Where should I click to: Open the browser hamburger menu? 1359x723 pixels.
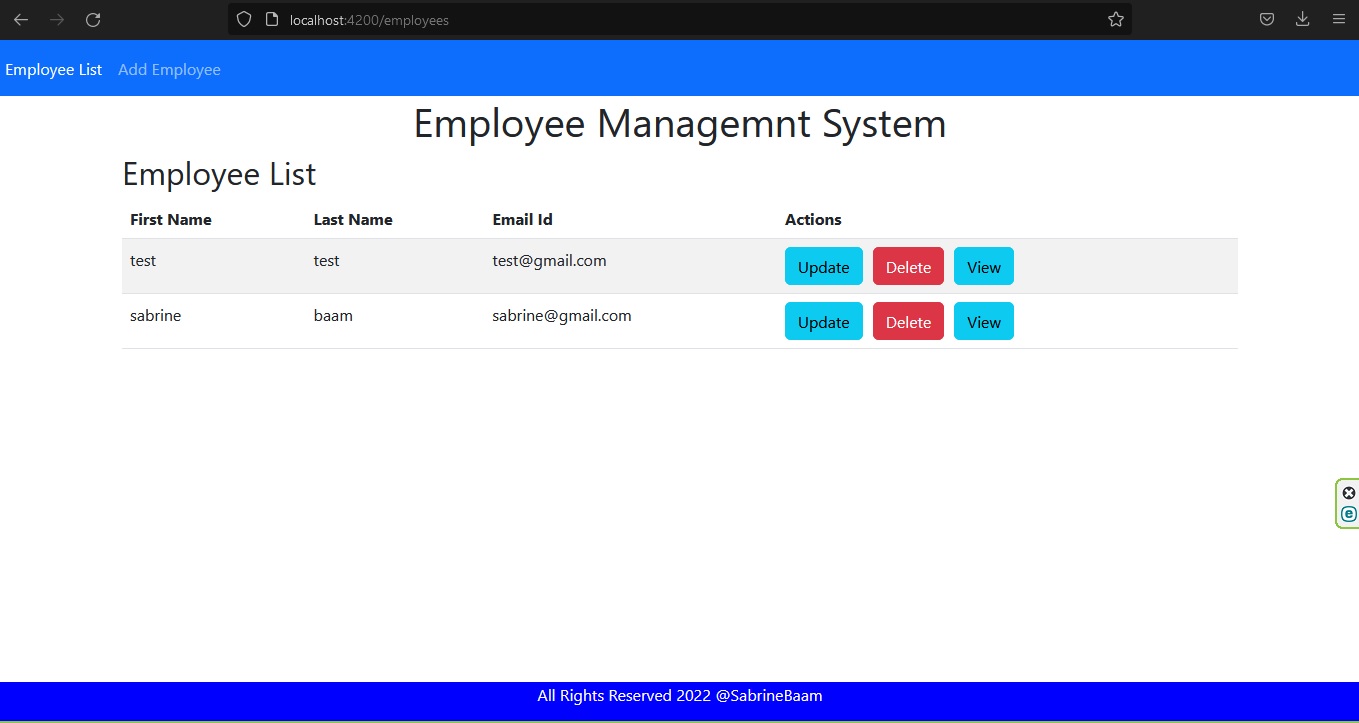[x=1339, y=20]
